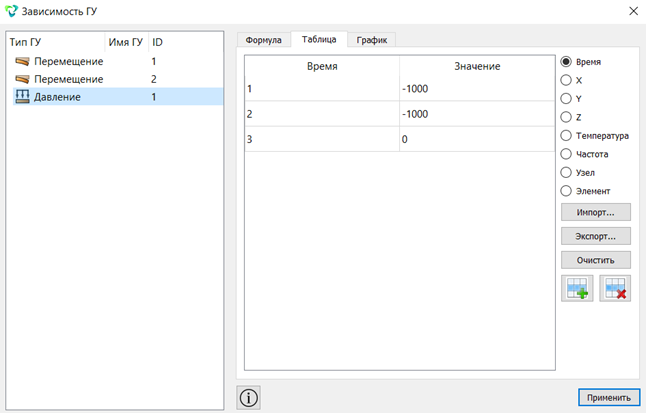This screenshot has height=413, width=646.
Task: Close the Зависимость ГУ dialog
Action: coord(634,11)
